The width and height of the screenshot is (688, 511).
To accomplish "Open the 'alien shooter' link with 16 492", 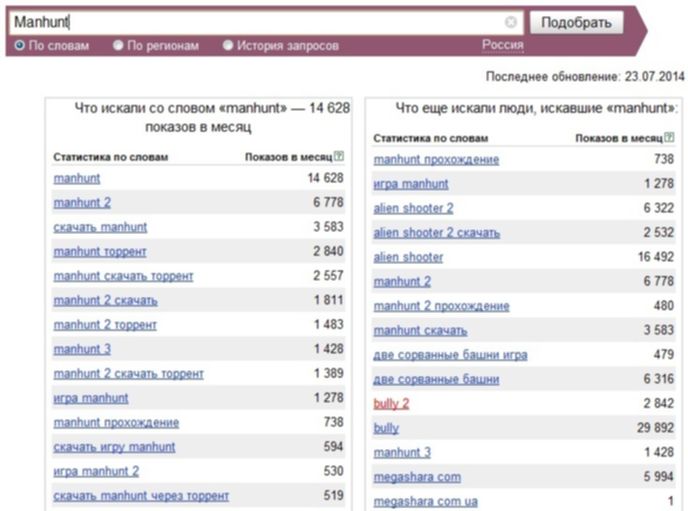I will point(408,257).
